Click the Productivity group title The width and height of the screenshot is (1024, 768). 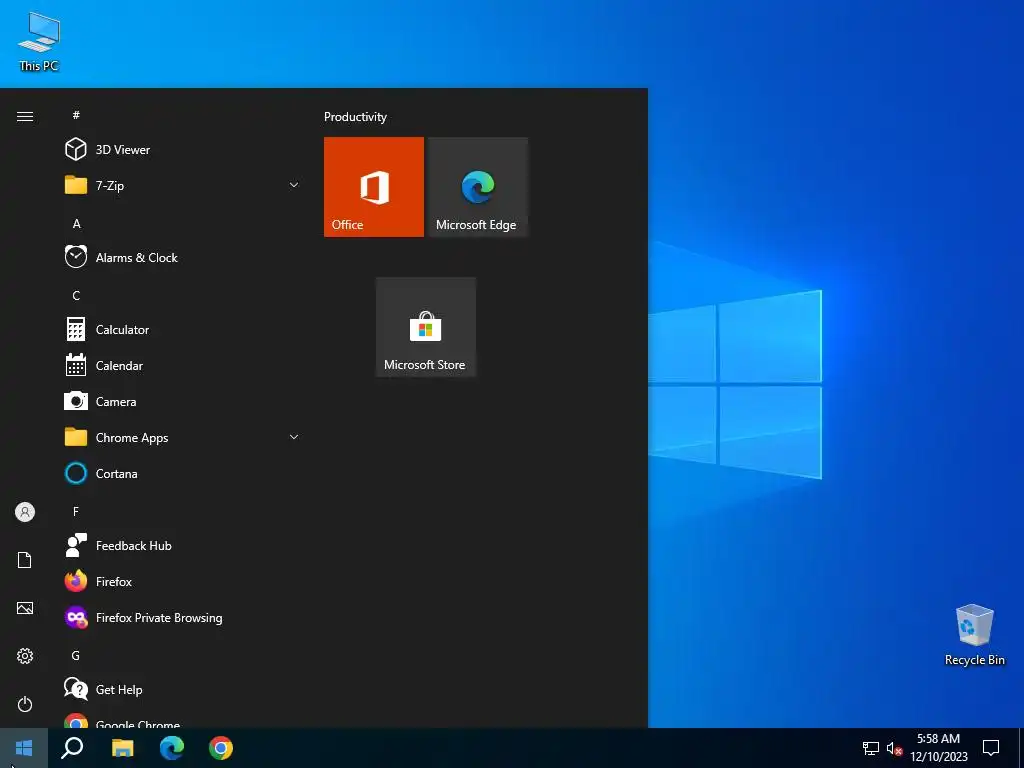tap(355, 117)
